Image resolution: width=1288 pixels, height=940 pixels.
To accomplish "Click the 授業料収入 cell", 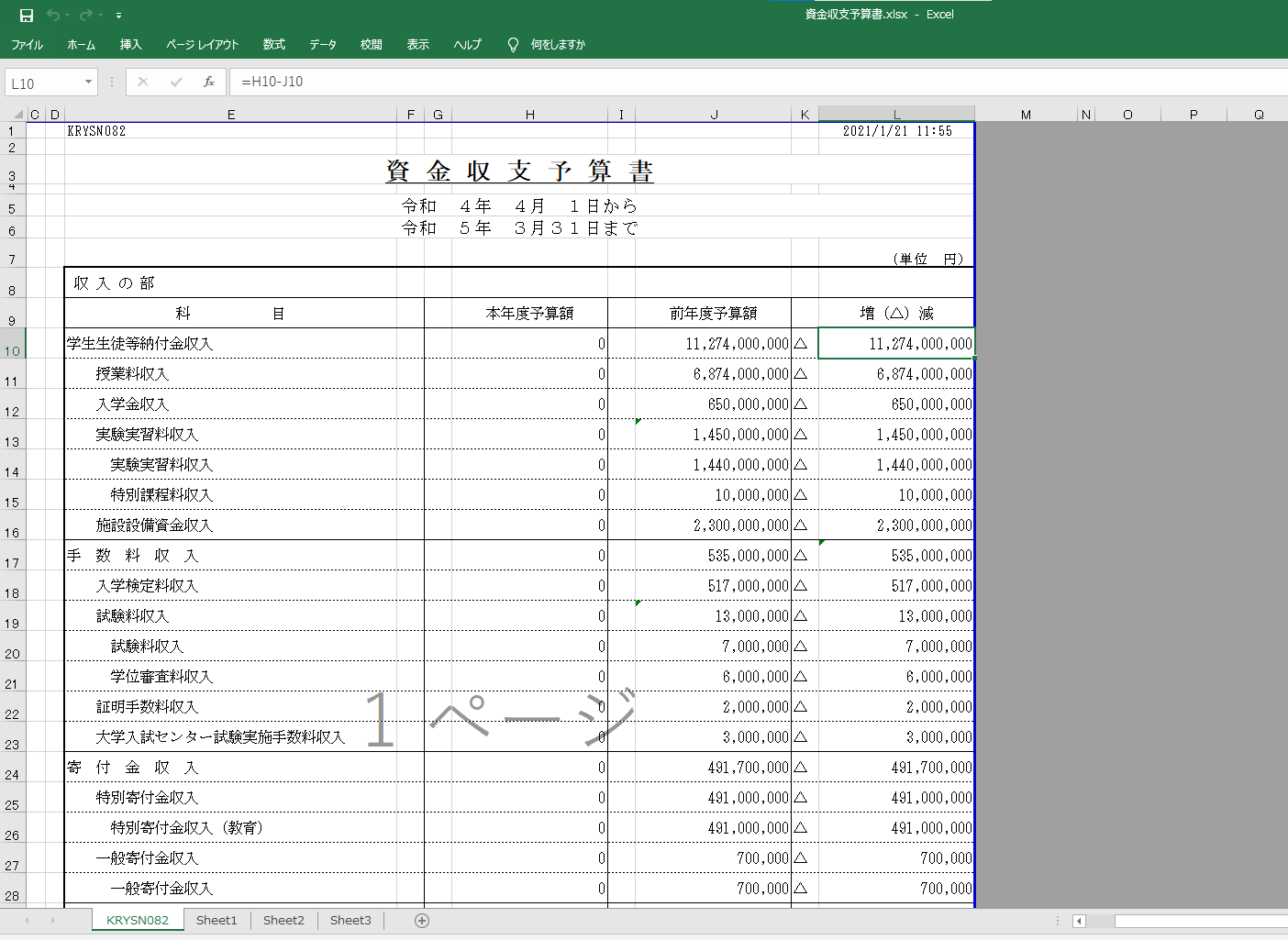I will [132, 374].
